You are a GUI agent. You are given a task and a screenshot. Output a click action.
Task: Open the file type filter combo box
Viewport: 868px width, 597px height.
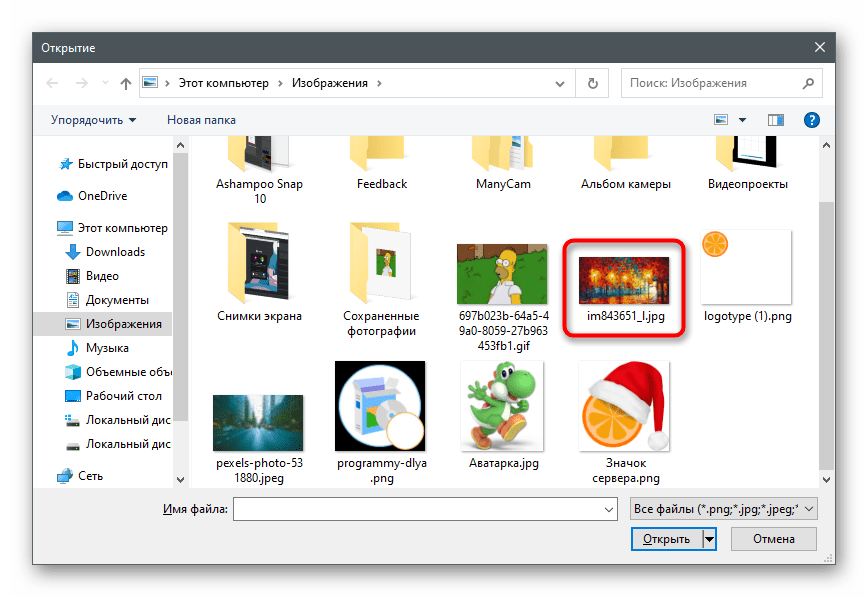[x=725, y=509]
